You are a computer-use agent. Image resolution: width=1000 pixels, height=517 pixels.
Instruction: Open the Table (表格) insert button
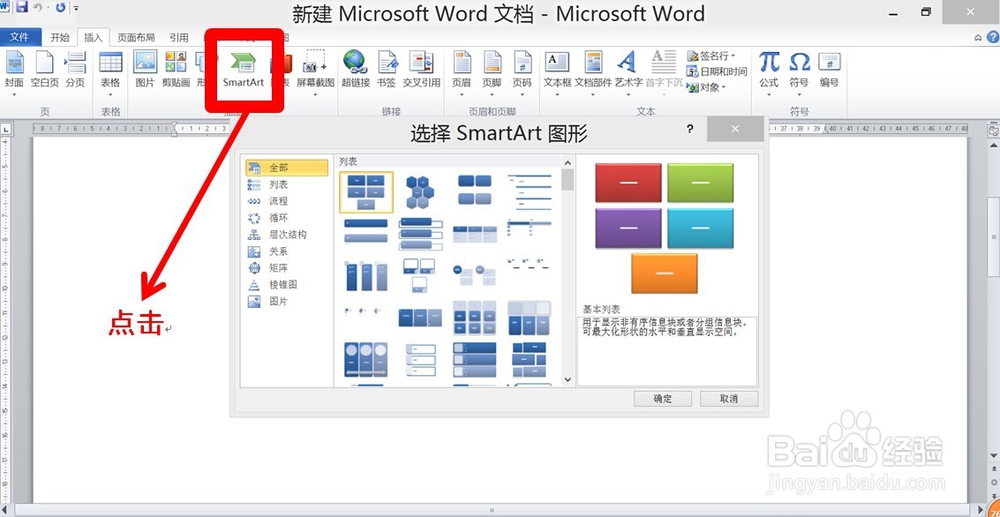tap(110, 72)
